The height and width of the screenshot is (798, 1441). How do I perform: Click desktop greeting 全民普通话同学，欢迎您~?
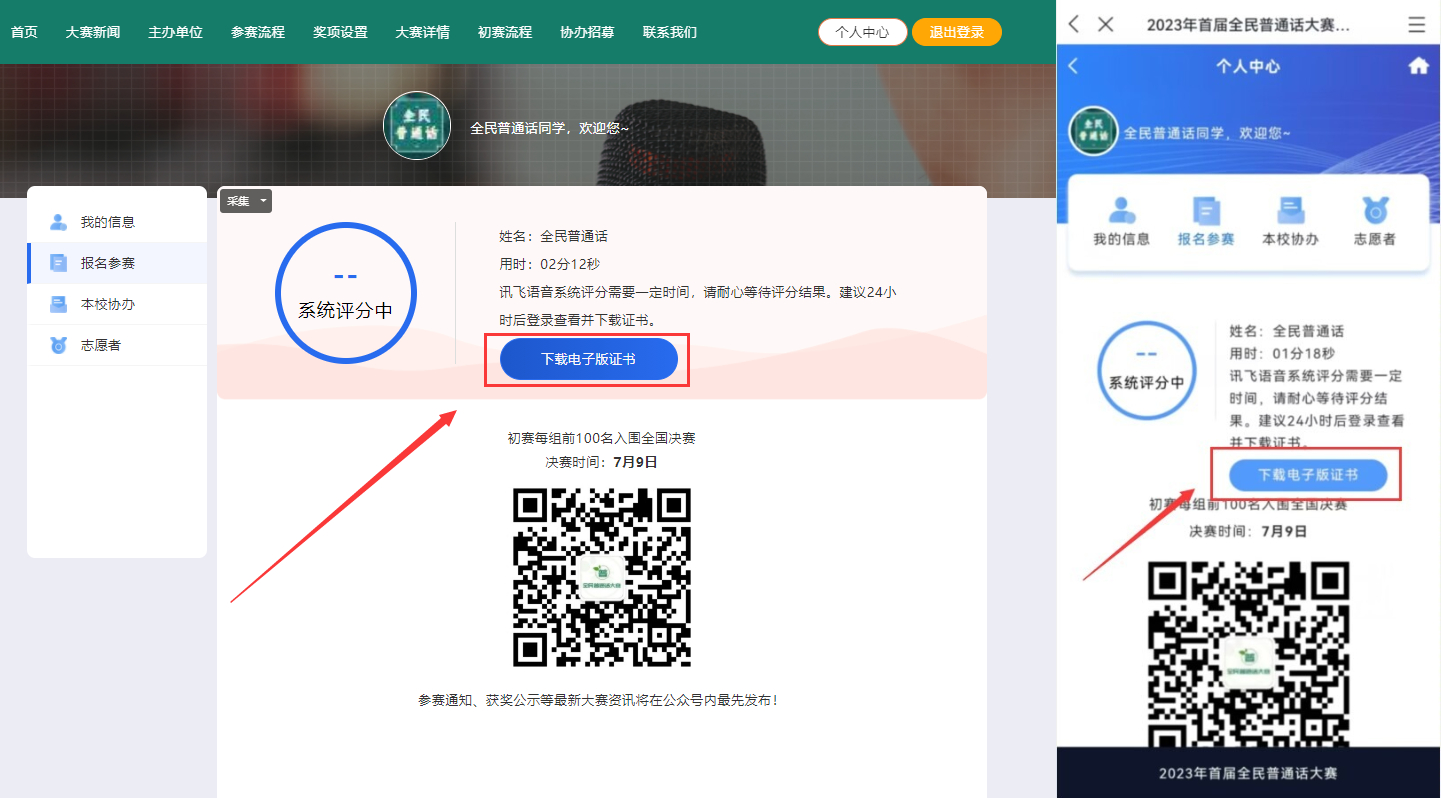[550, 128]
